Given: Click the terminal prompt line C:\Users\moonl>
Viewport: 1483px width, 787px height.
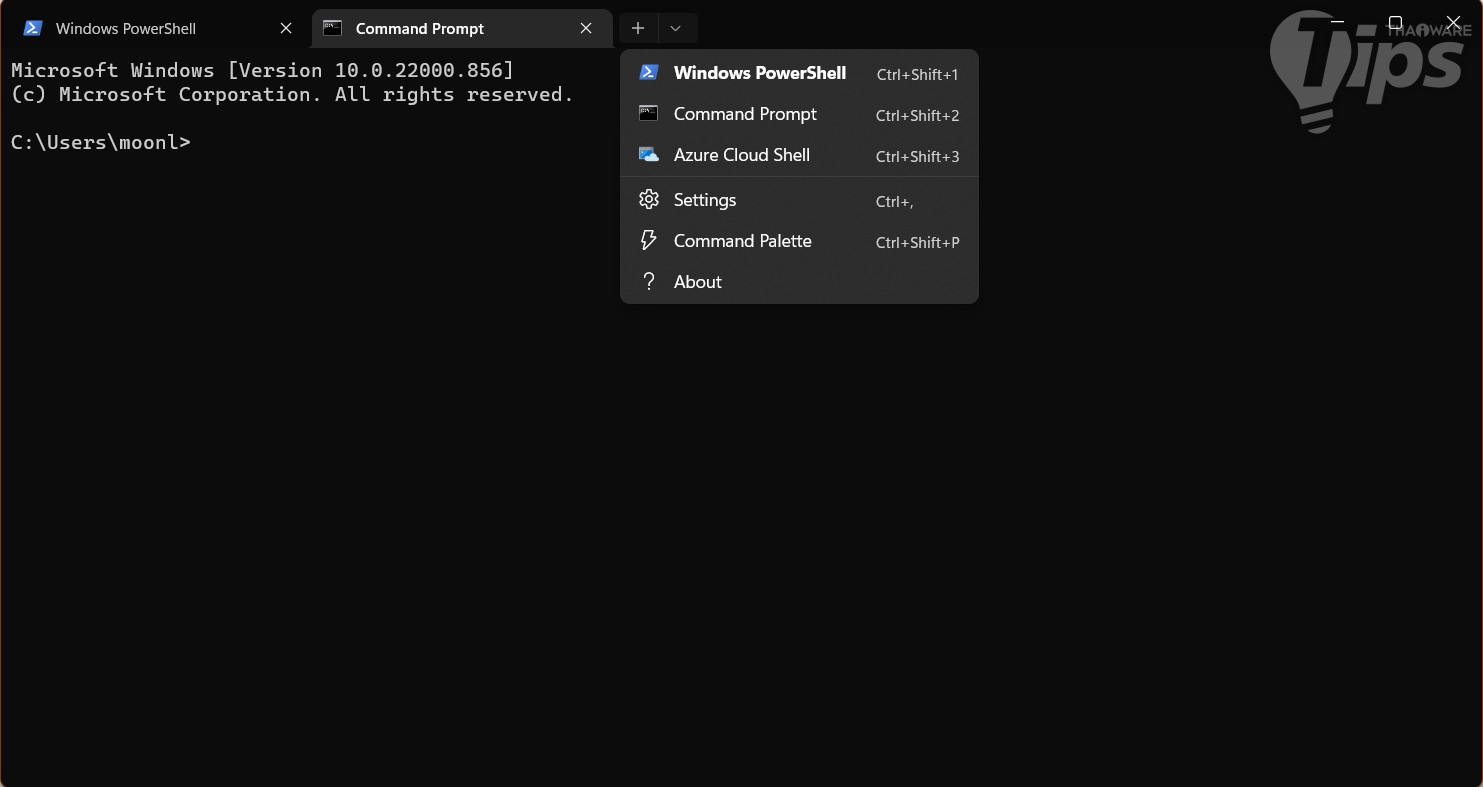Looking at the screenshot, I should pyautogui.click(x=100, y=142).
